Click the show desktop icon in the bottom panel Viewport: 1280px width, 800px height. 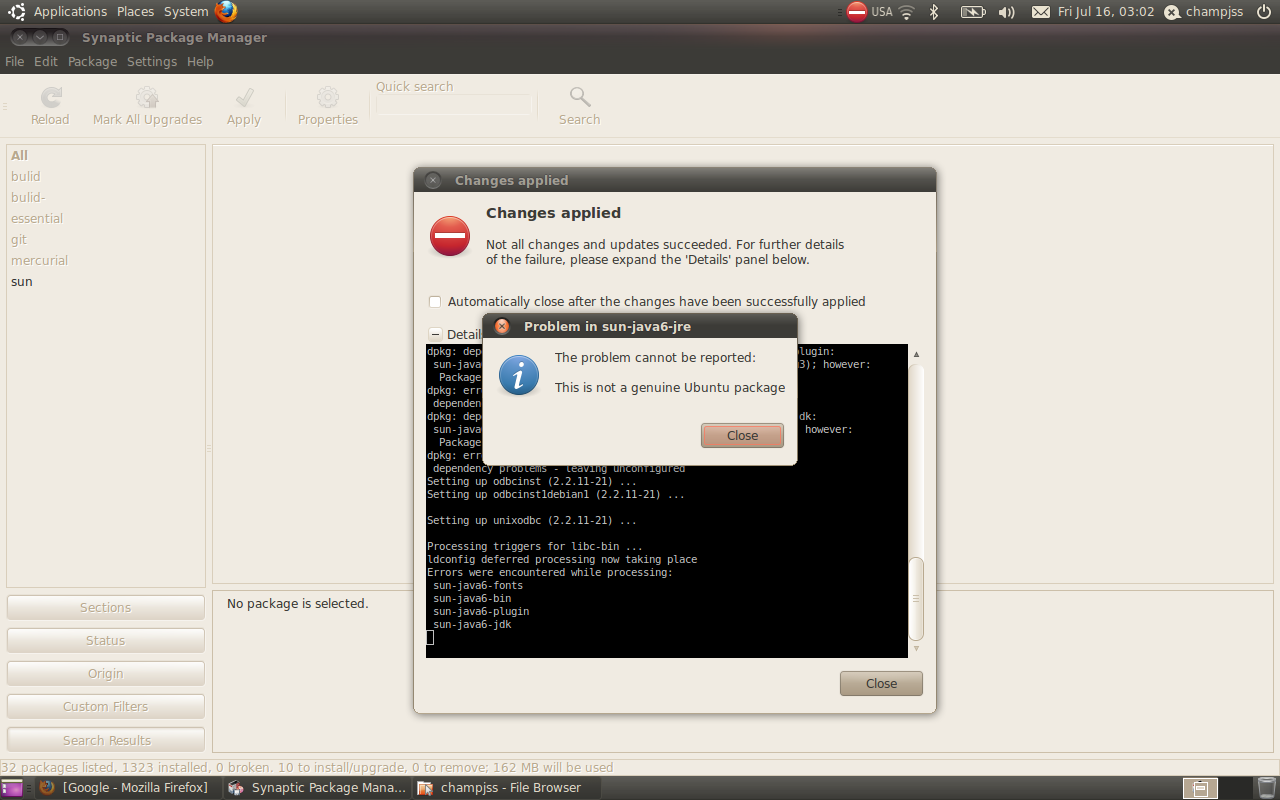click(12, 788)
